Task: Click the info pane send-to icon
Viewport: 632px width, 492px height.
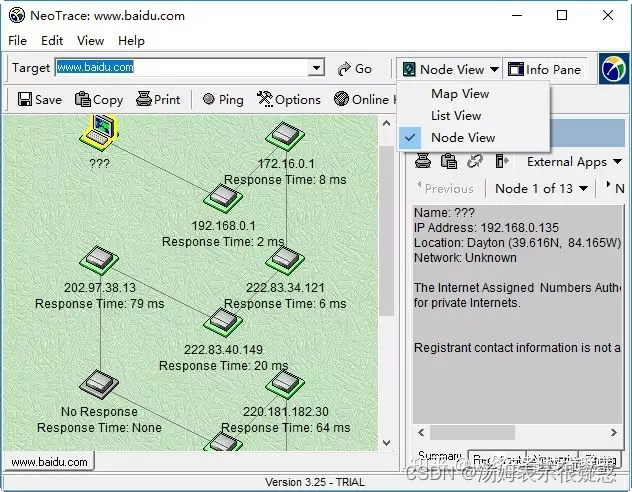Action: coord(501,161)
